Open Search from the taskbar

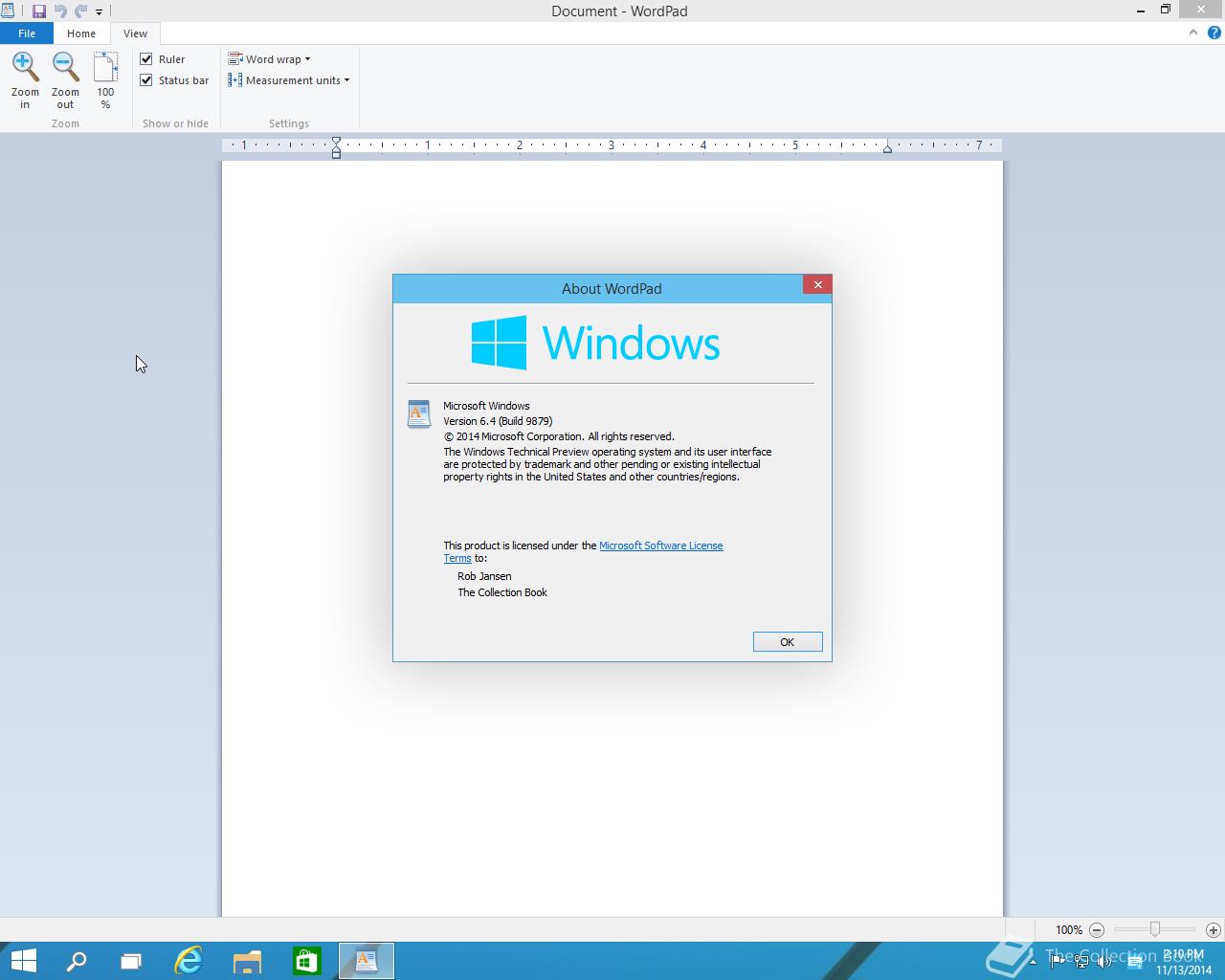point(76,961)
